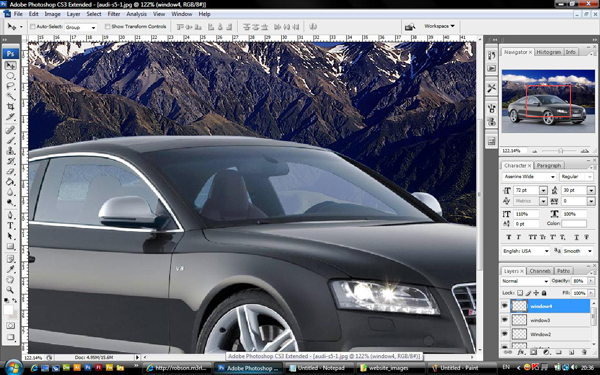Open the Workspace dropdown
Image resolution: width=600 pixels, height=375 pixels.
tap(439, 26)
